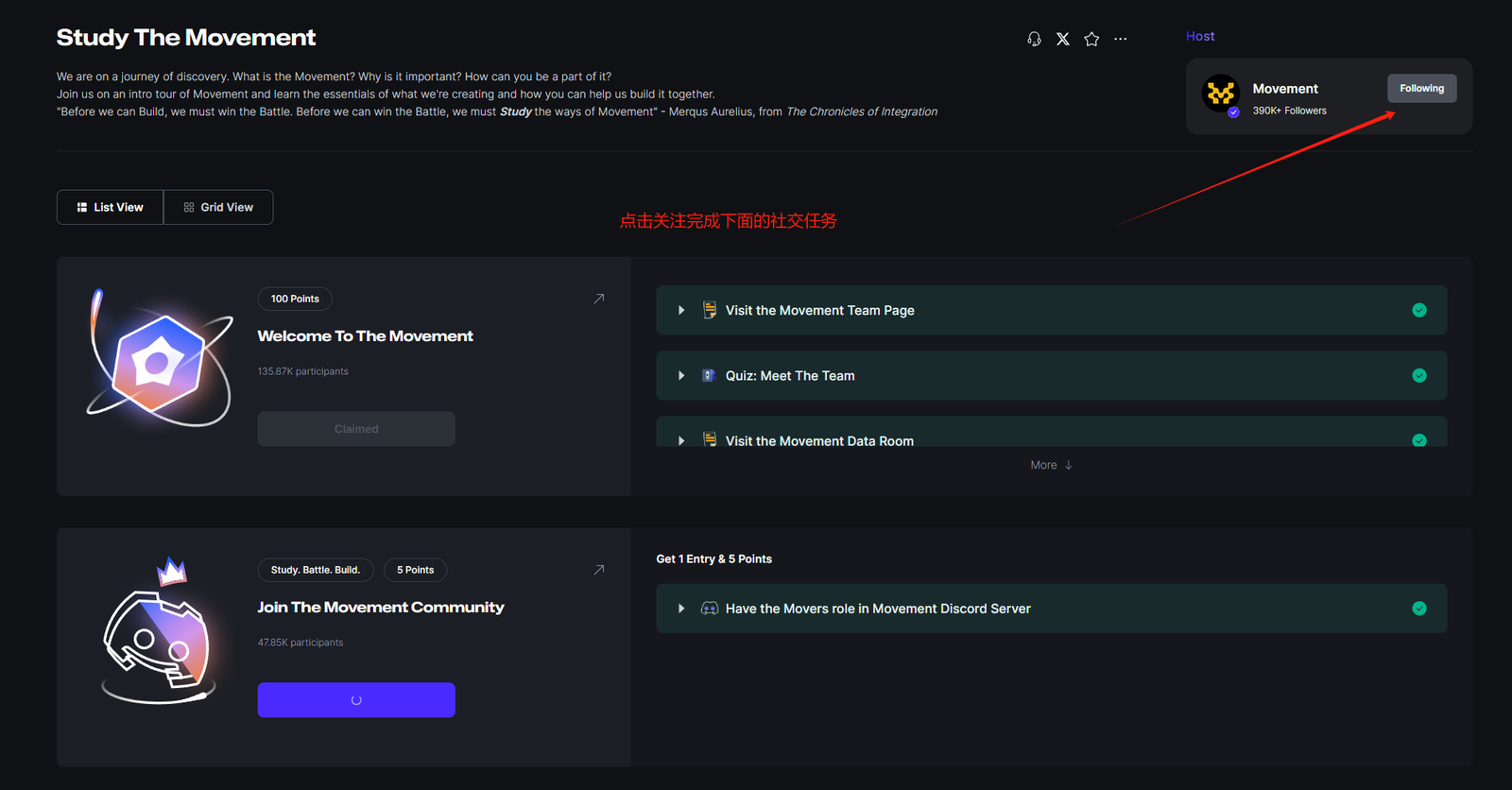The image size is (1512, 790).
Task: Click the 390K+ Followers text
Action: click(x=1290, y=111)
